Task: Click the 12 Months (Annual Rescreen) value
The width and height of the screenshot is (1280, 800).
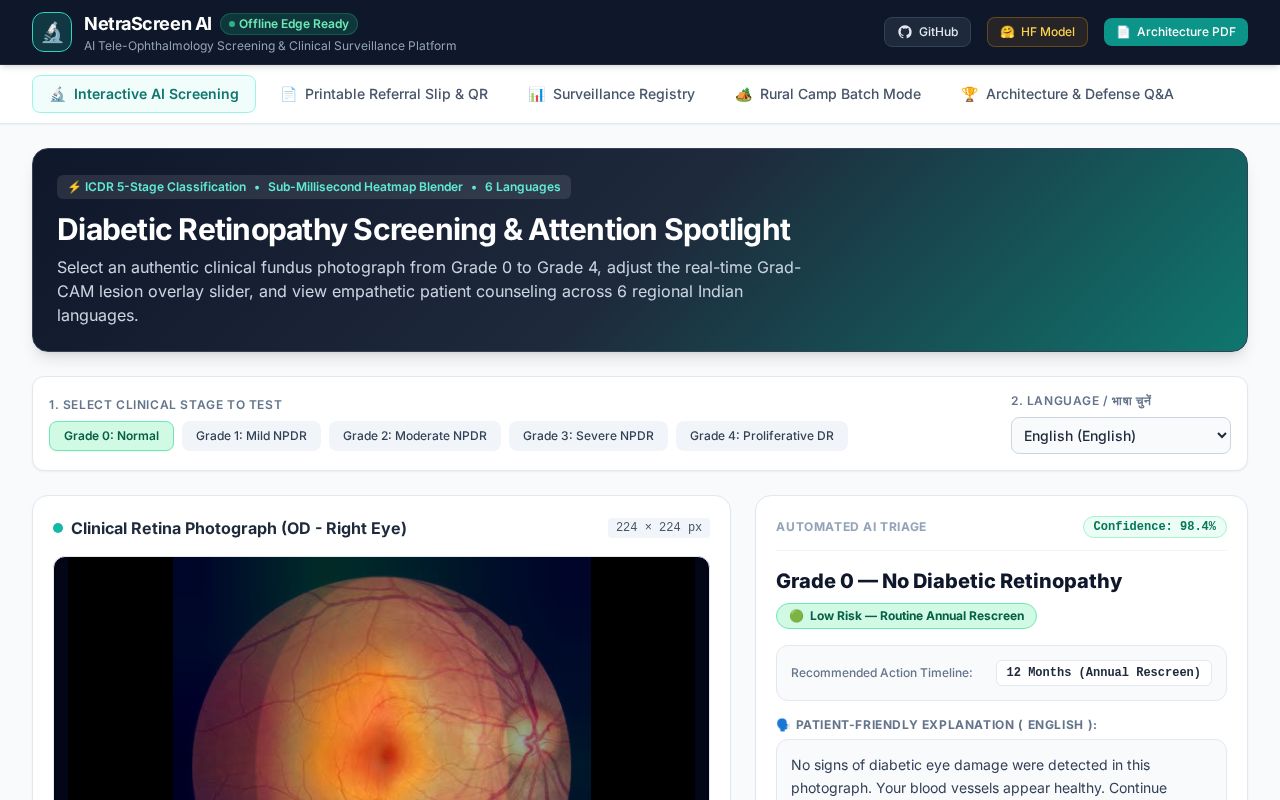Action: coord(1104,673)
